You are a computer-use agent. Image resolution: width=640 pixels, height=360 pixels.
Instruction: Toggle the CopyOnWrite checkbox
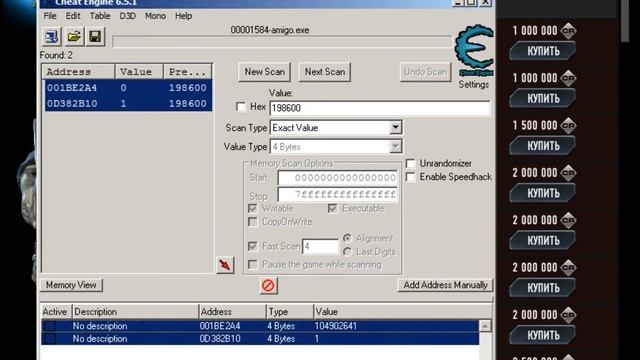point(253,222)
